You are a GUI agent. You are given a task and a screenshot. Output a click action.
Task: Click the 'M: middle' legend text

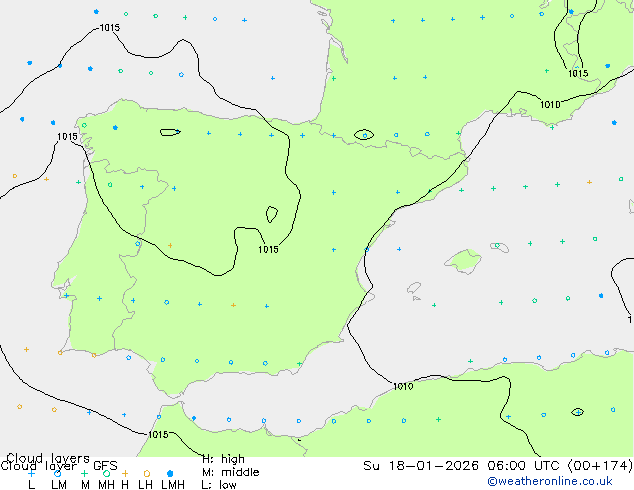(x=230, y=472)
